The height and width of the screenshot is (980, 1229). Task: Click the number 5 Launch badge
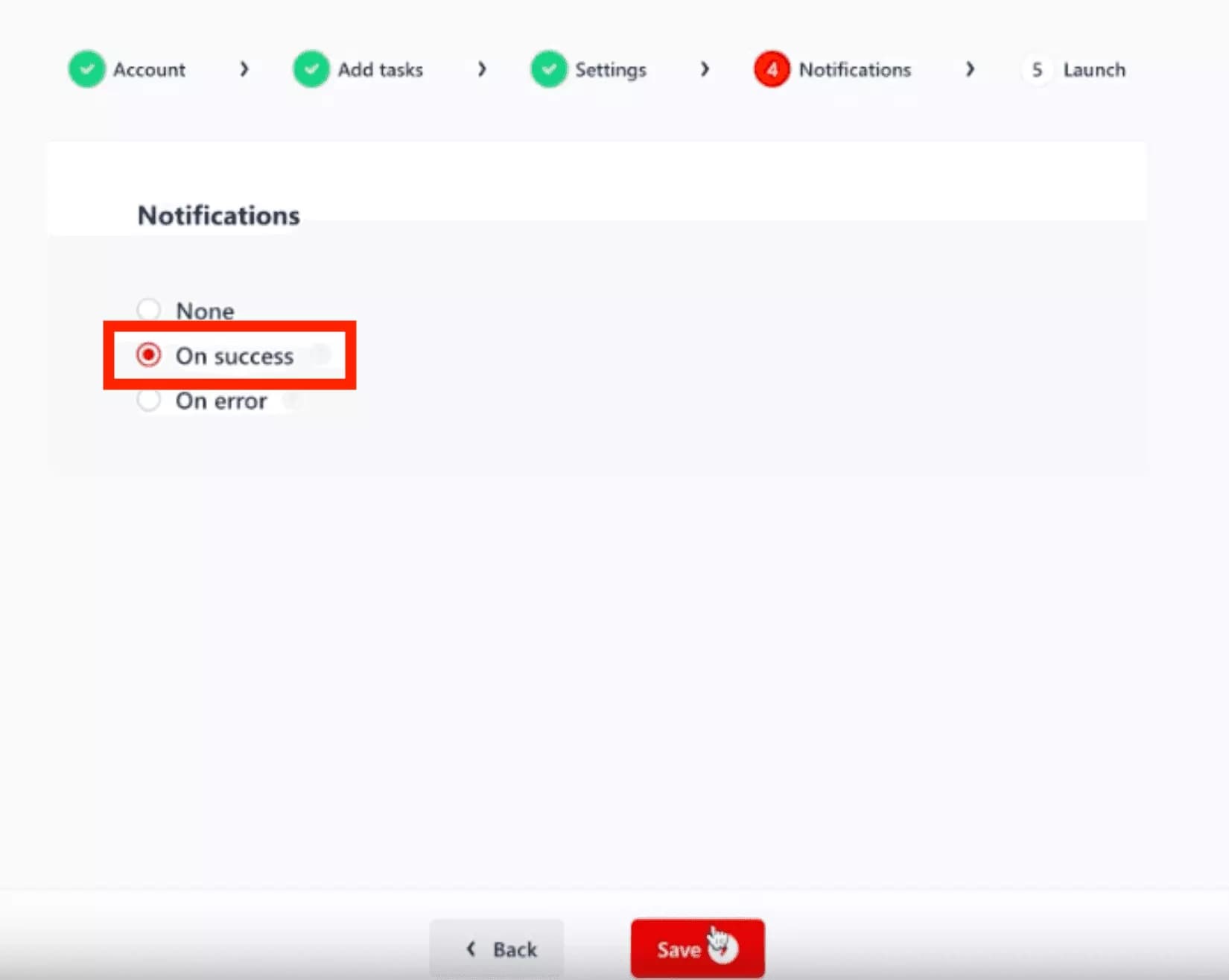(1037, 69)
